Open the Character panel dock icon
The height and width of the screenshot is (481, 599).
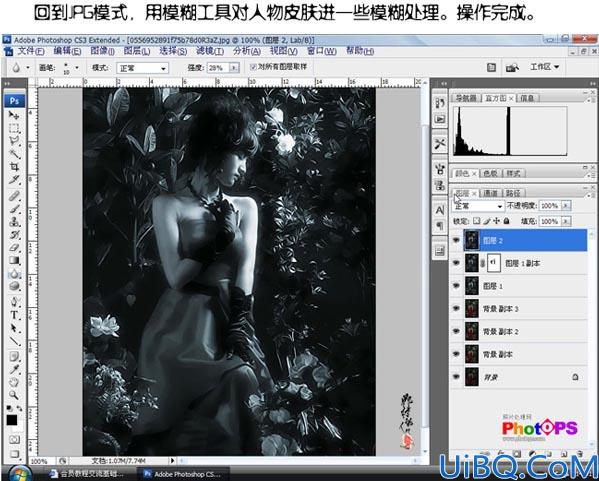pyautogui.click(x=440, y=210)
